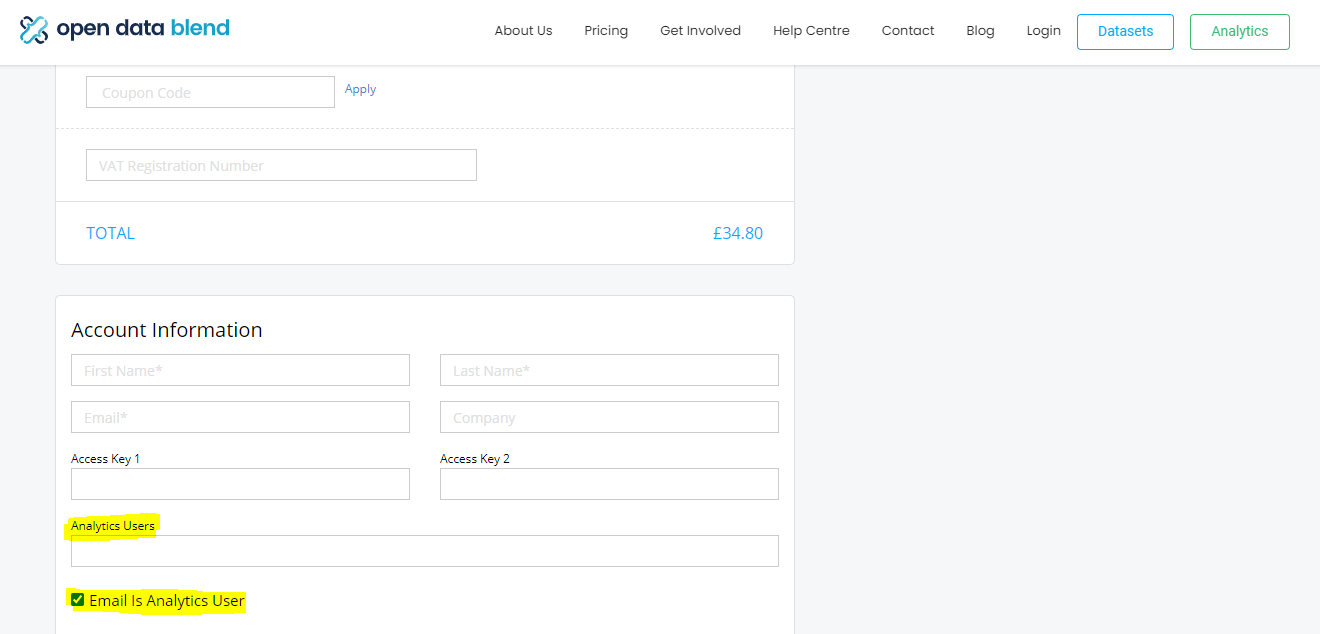The height and width of the screenshot is (634, 1320).
Task: Click the TOTAL label
Action: coord(110,233)
